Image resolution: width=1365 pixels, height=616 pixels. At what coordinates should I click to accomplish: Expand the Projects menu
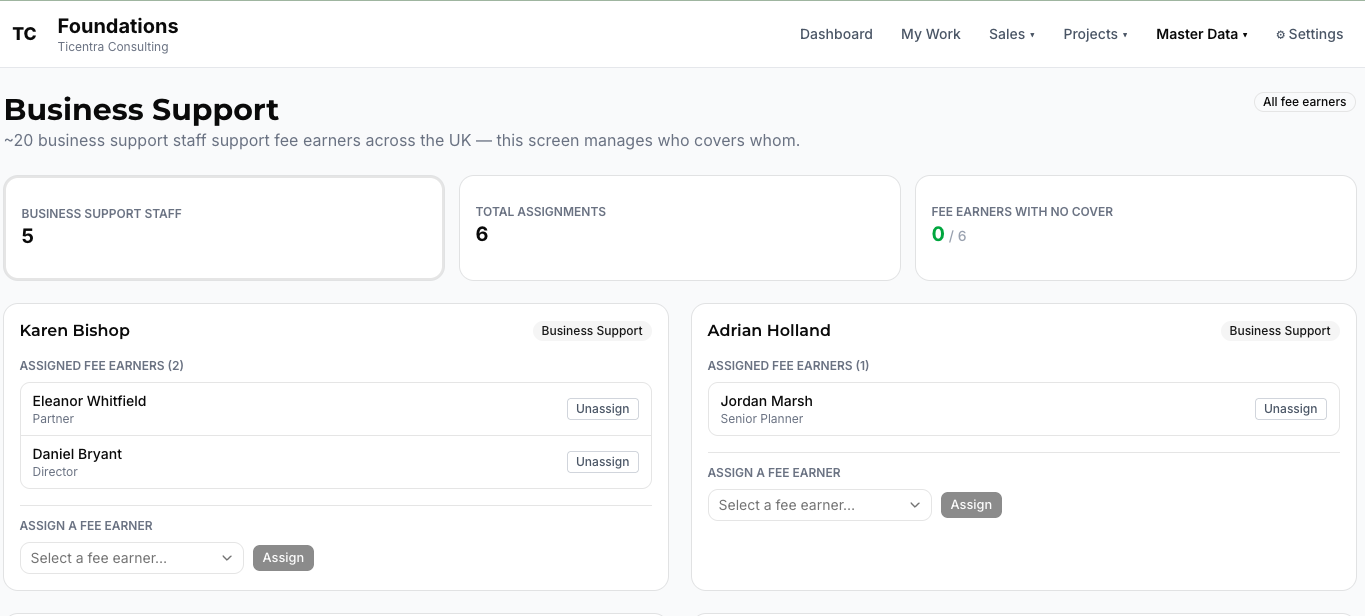pyautogui.click(x=1095, y=34)
